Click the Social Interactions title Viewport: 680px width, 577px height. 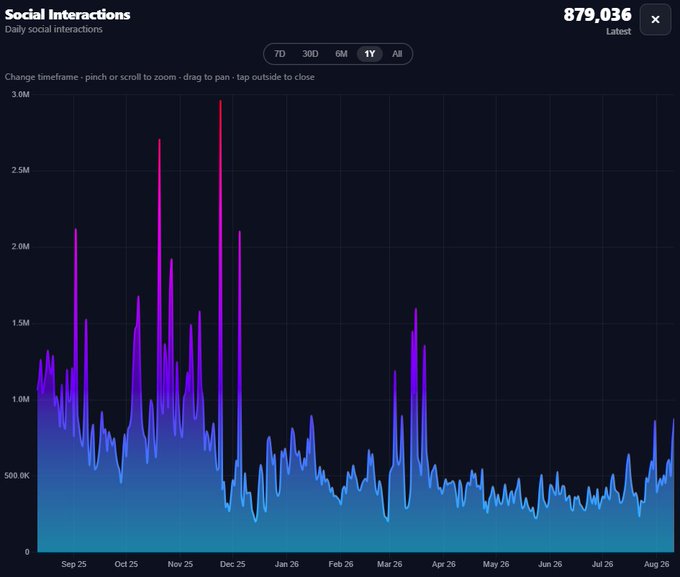[67, 14]
